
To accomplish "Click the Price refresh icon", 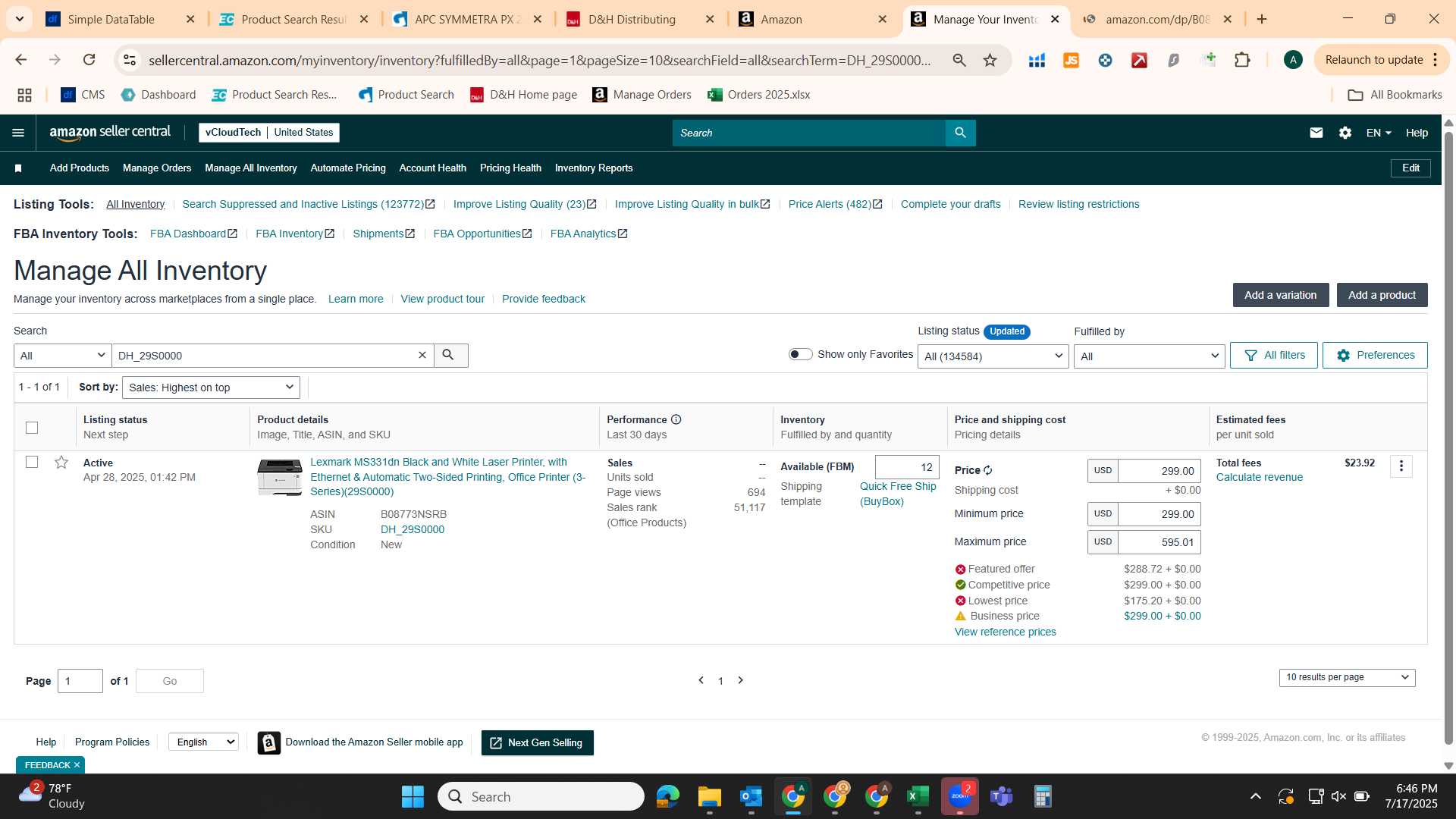I will (988, 470).
